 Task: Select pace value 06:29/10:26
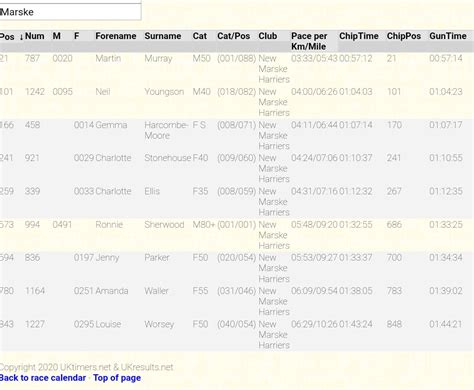pos(314,324)
